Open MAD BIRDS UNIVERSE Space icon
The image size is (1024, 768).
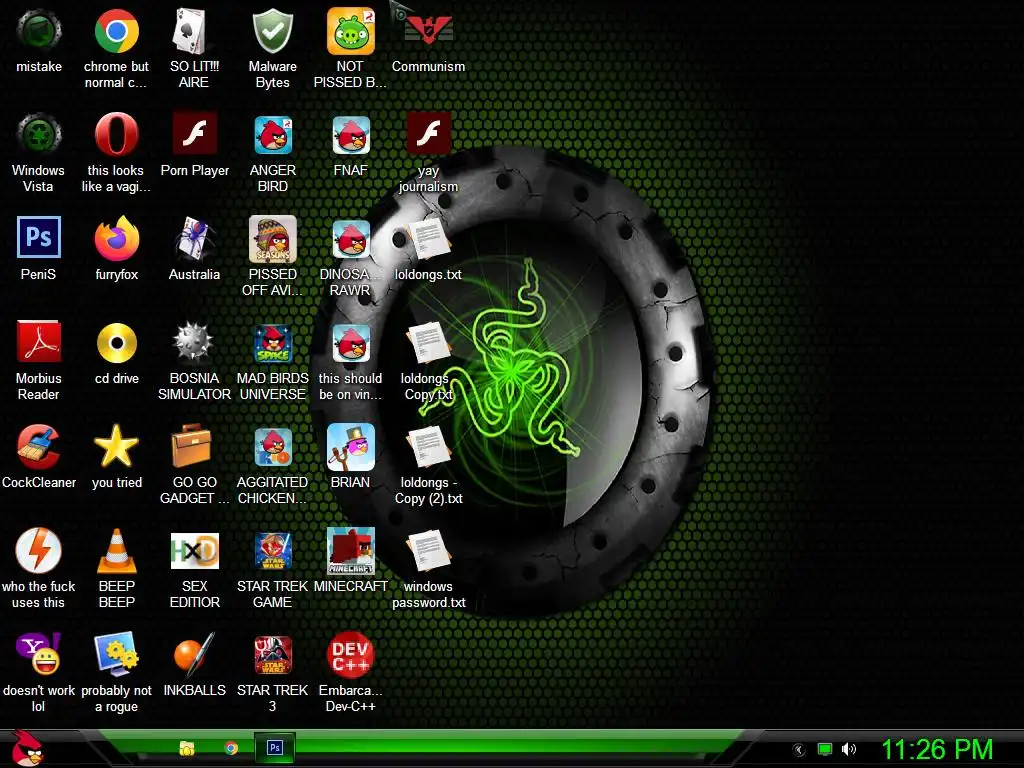point(272,343)
